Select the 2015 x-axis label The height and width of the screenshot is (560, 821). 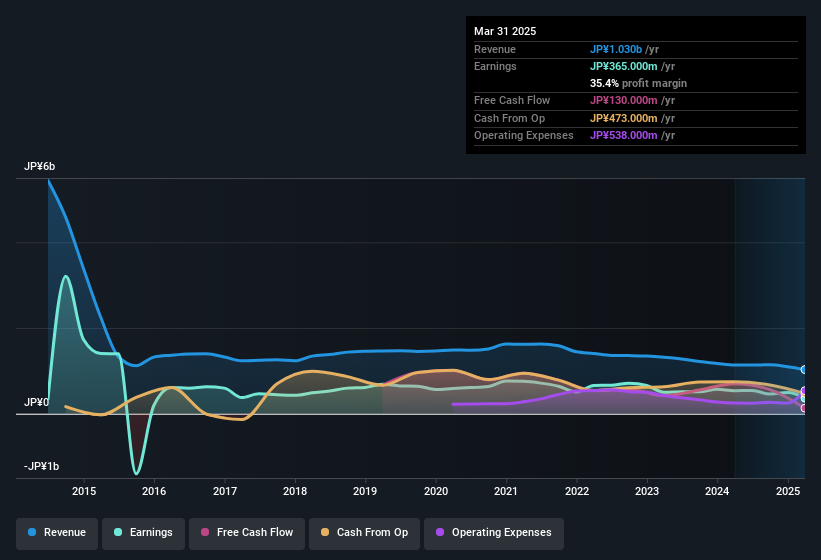pos(84,491)
